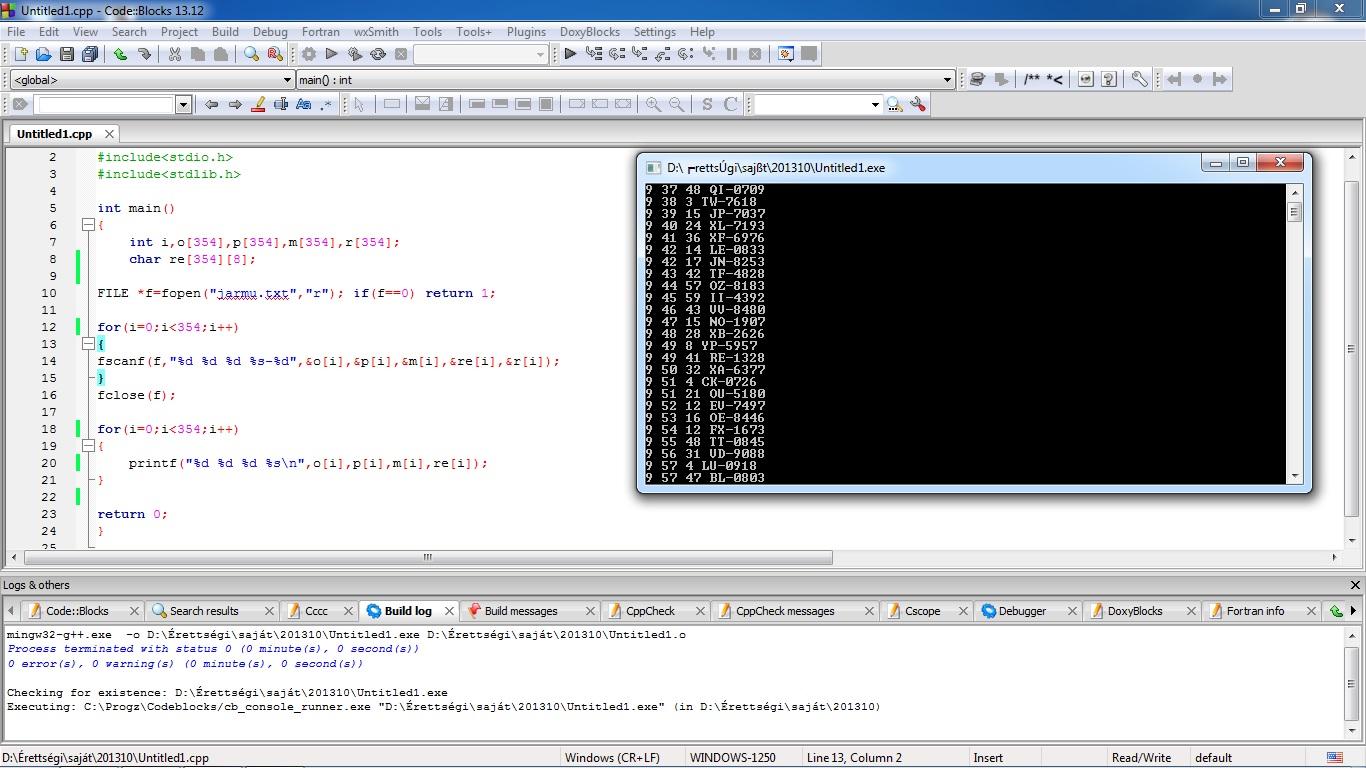Image resolution: width=1366 pixels, height=768 pixels.
Task: Close the Untitled1.cpp editor tab
Action: pyautogui.click(x=109, y=134)
